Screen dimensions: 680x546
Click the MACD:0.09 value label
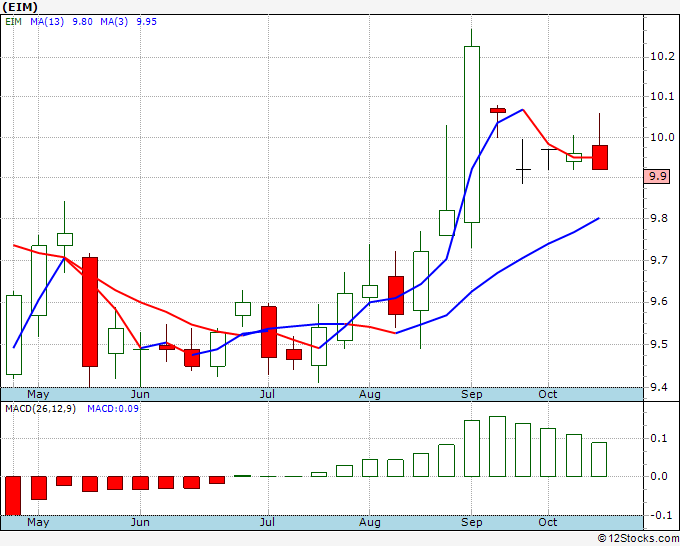tap(113, 409)
